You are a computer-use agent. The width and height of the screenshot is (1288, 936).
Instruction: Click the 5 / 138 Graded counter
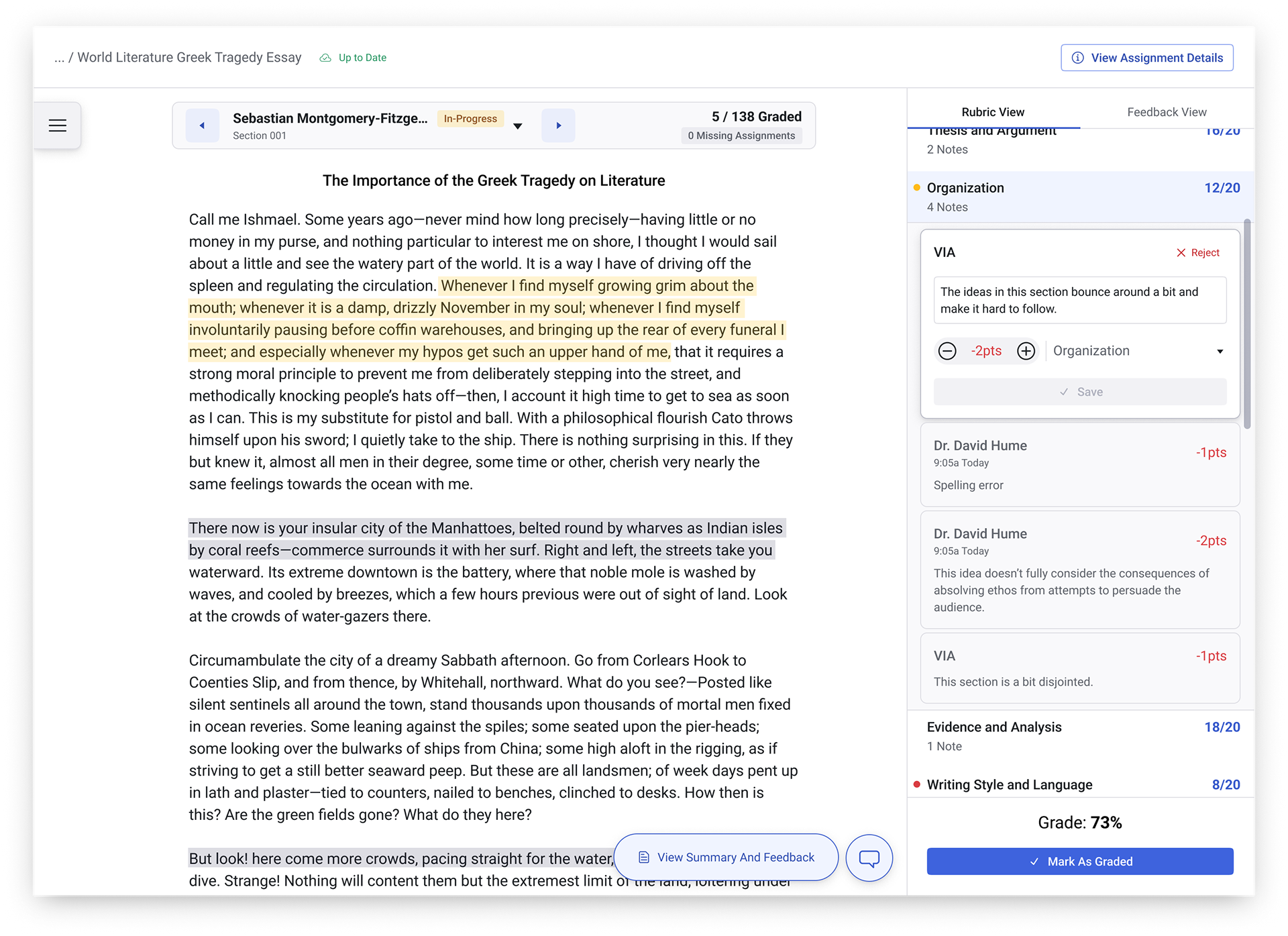click(x=757, y=117)
